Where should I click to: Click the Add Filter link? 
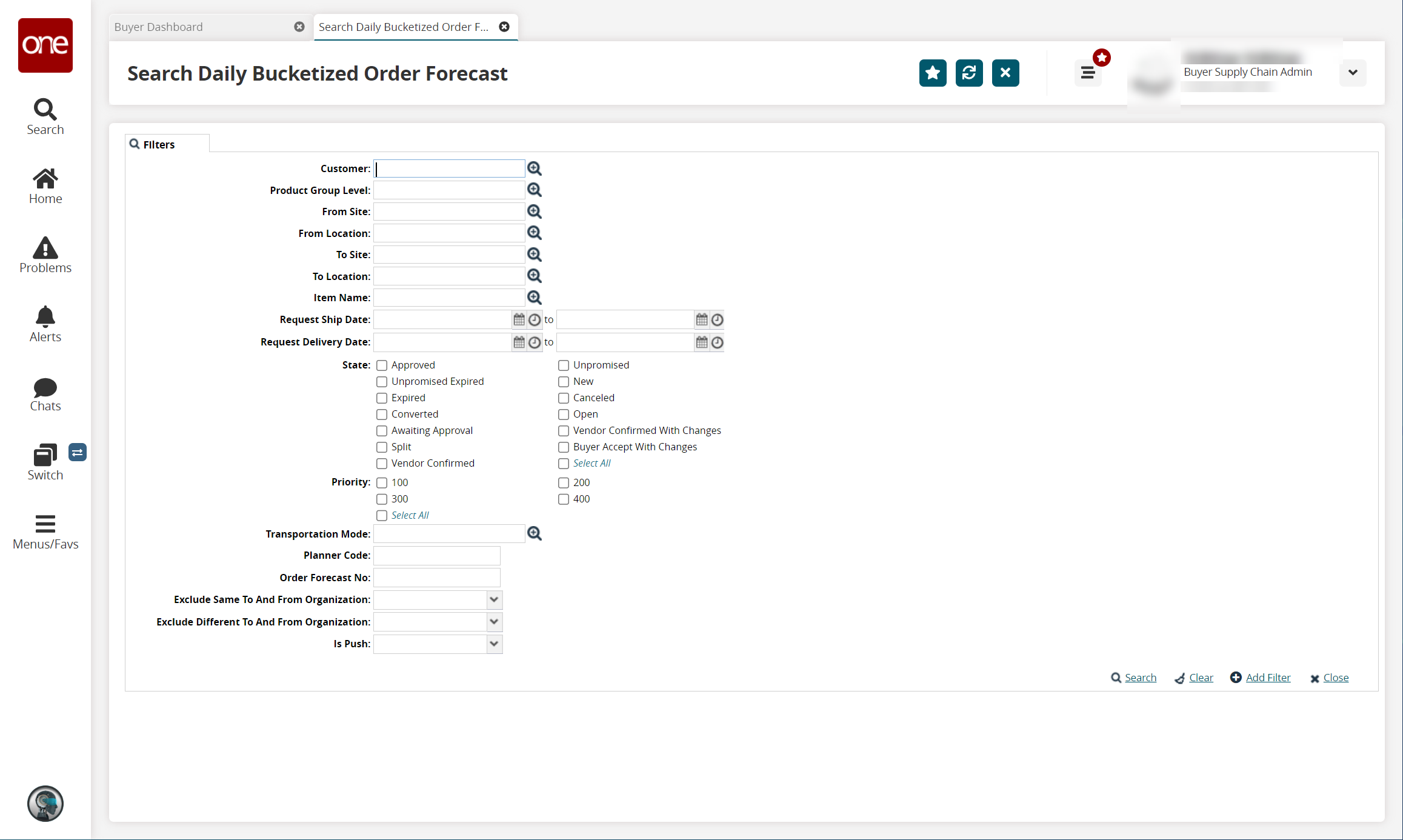[1268, 678]
